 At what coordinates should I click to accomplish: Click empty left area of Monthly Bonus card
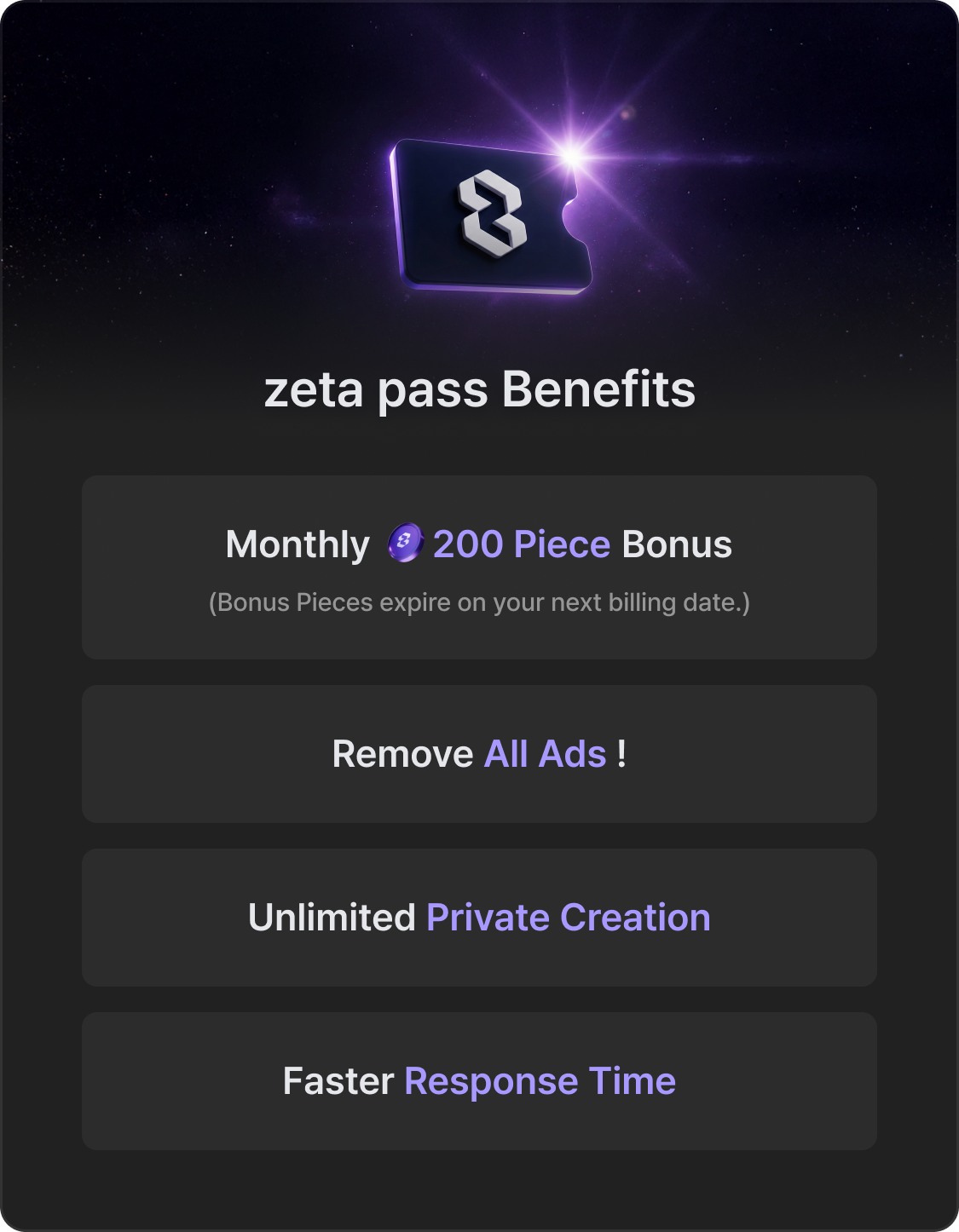(x=145, y=567)
